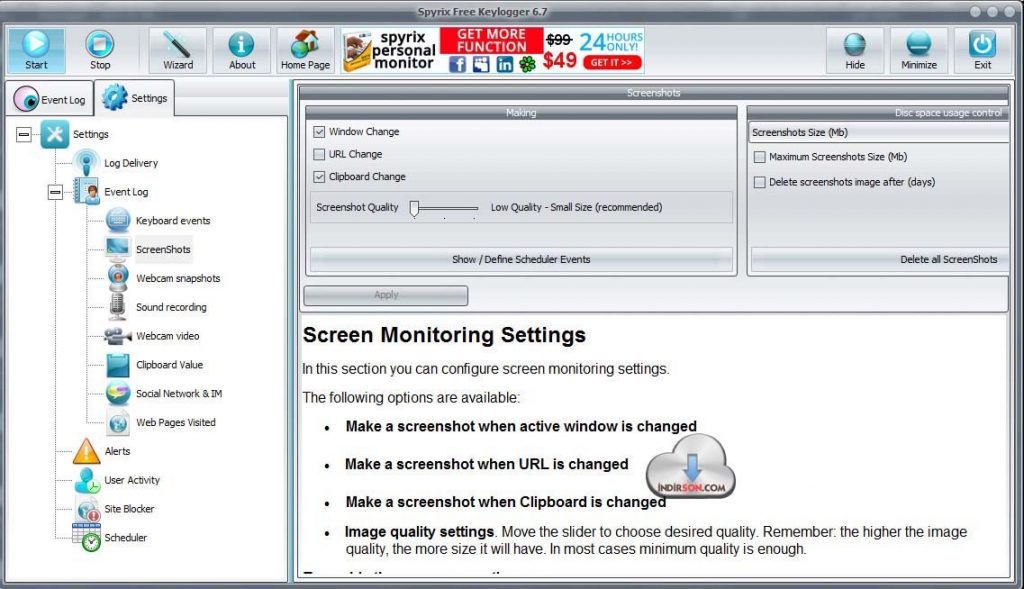Image resolution: width=1024 pixels, height=589 pixels.
Task: Select the Event Log tree item
Action: (x=126, y=192)
